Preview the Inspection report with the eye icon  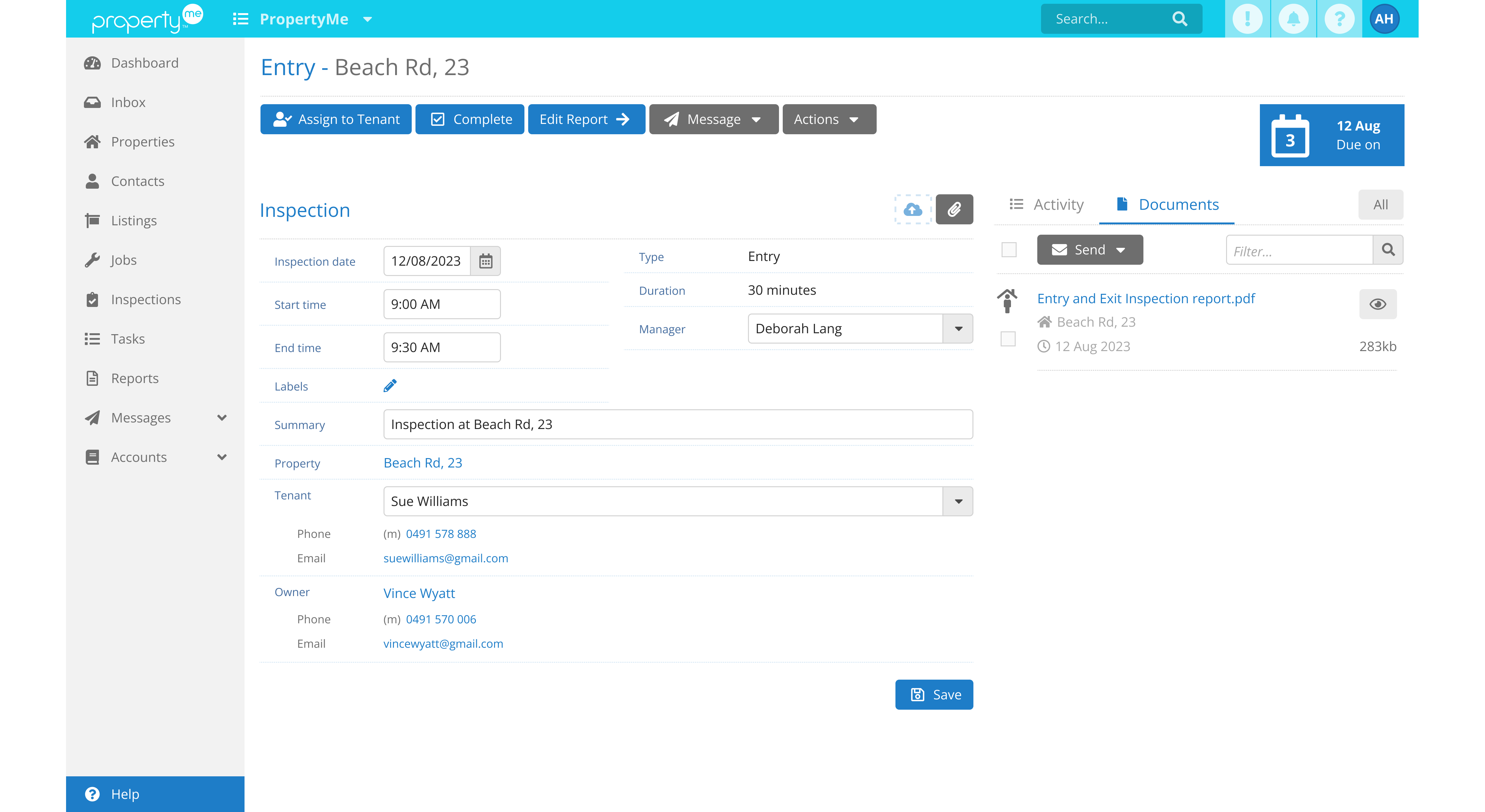click(x=1378, y=304)
